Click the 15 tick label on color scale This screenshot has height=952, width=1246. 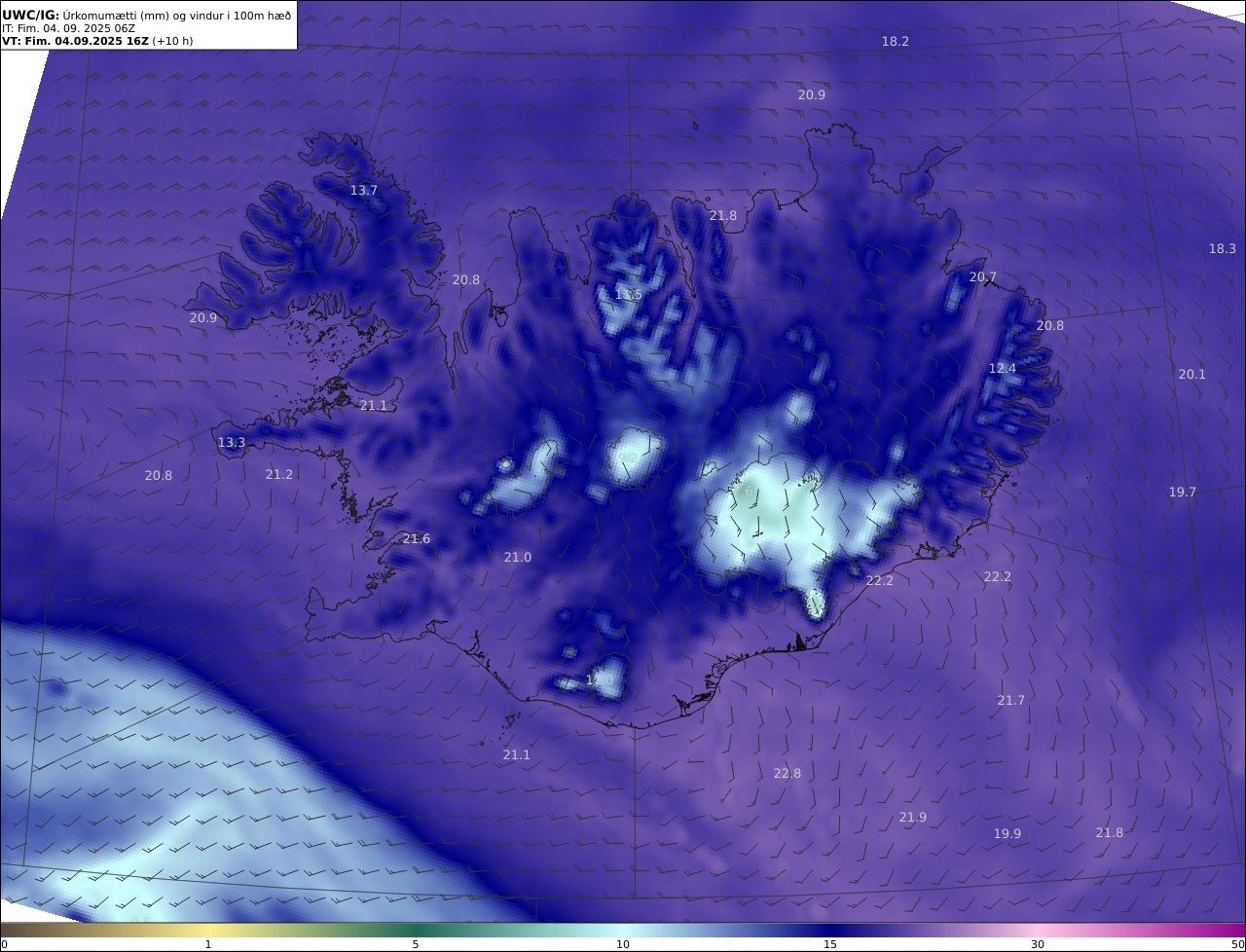(829, 944)
